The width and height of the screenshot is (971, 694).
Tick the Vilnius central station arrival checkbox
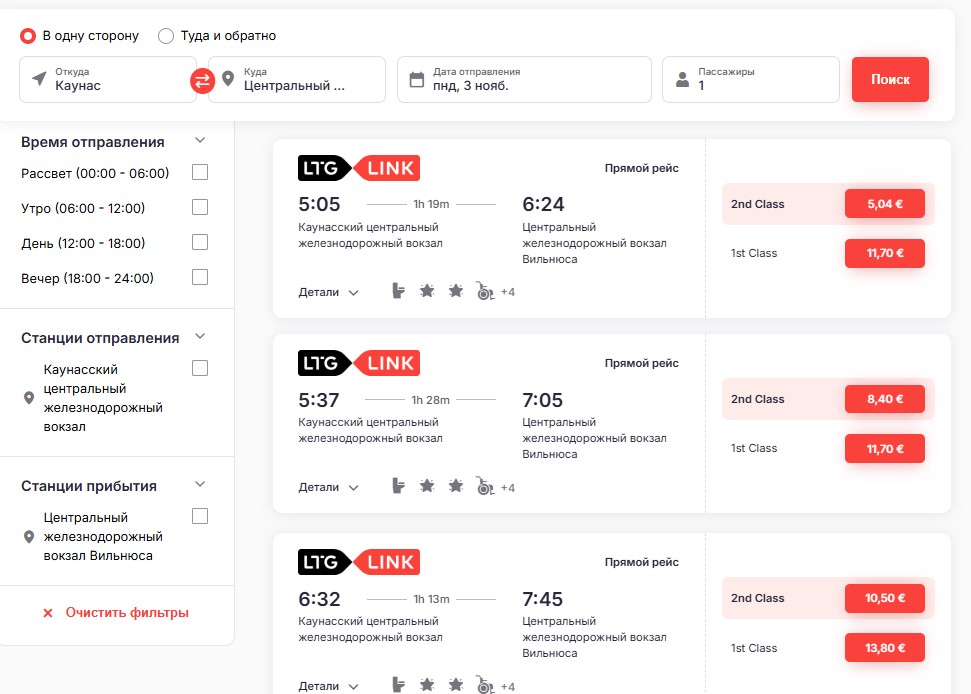[200, 517]
